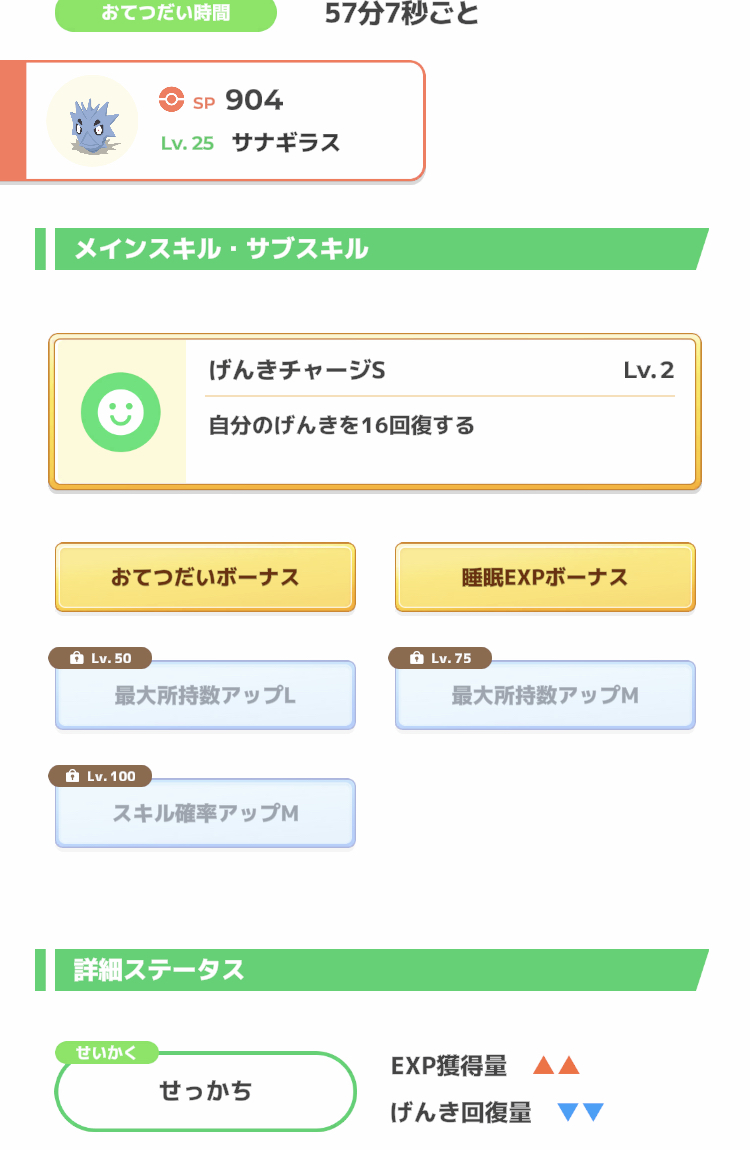Select the おてつだいボーナス sub skill button
The height and width of the screenshot is (1150, 750).
click(205, 577)
